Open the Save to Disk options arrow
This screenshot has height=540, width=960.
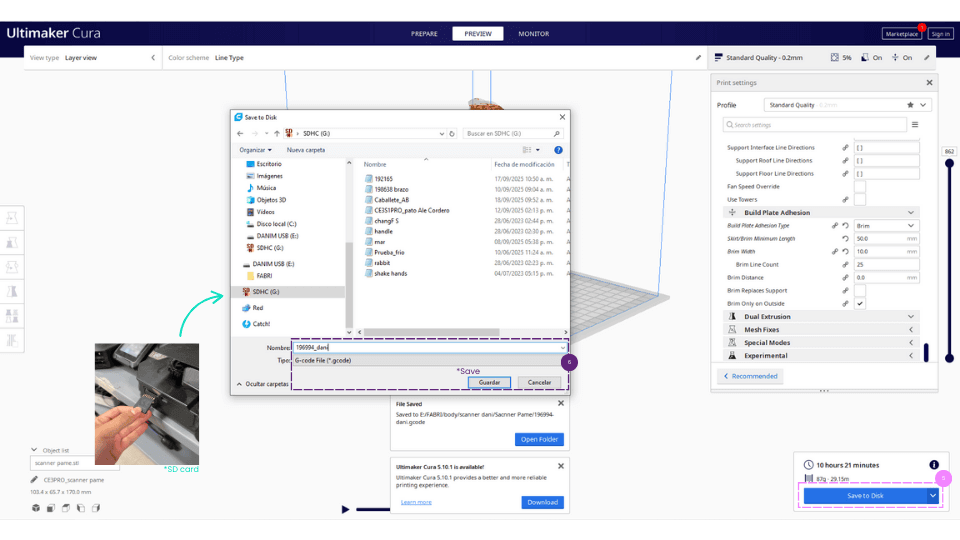coord(933,495)
